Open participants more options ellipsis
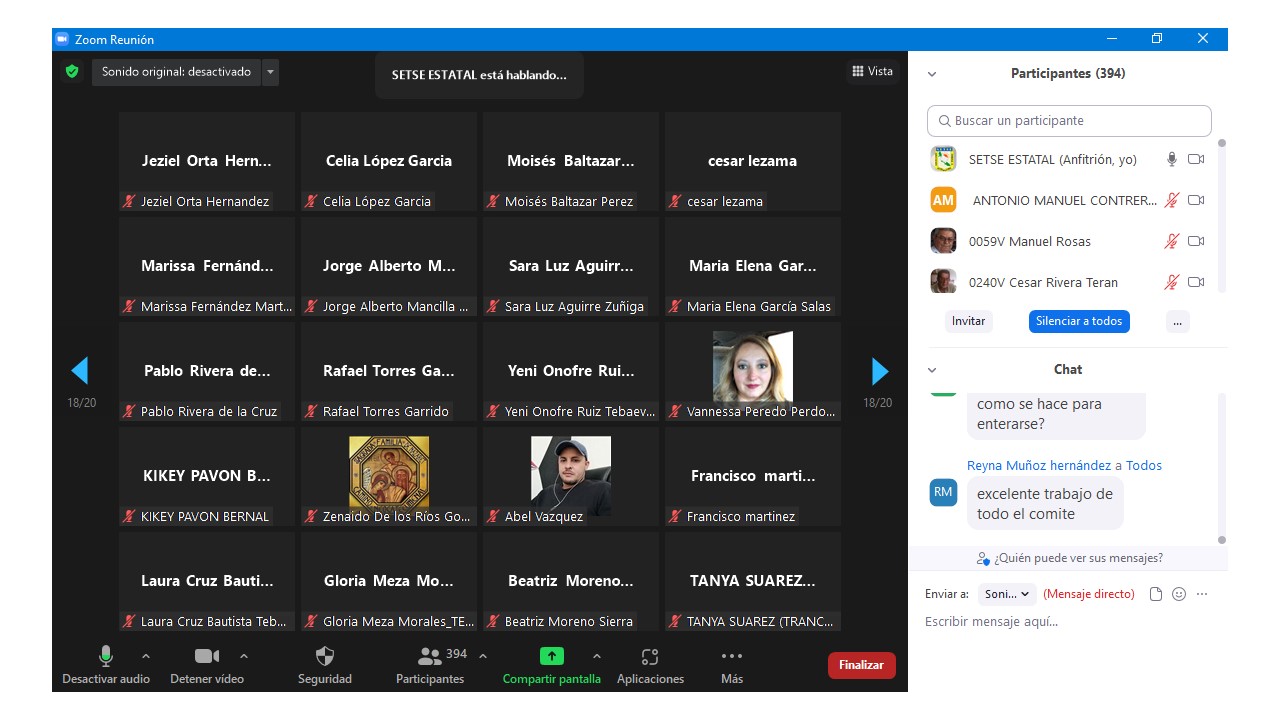 (1178, 321)
